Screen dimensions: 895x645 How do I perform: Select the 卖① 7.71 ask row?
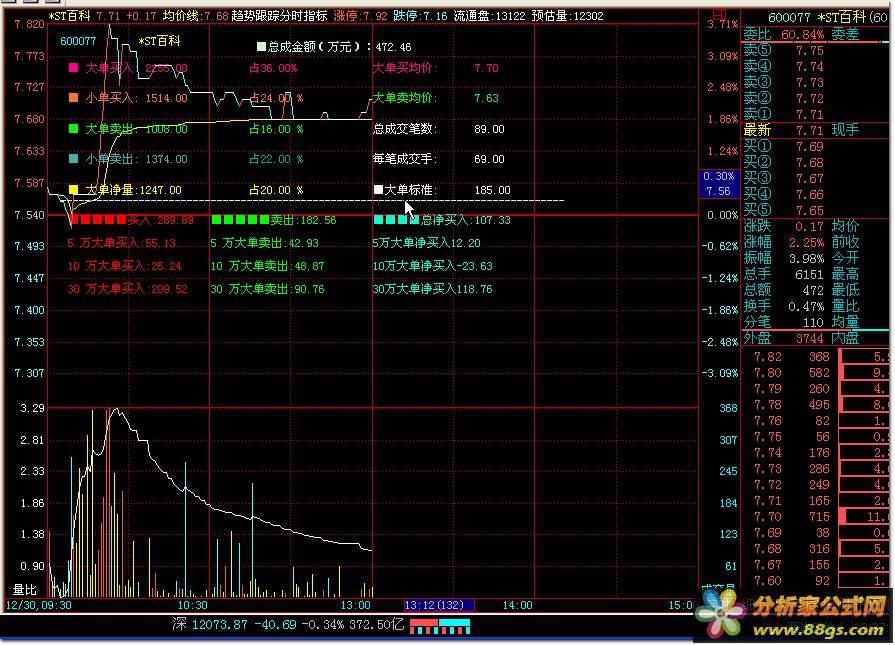(784, 114)
